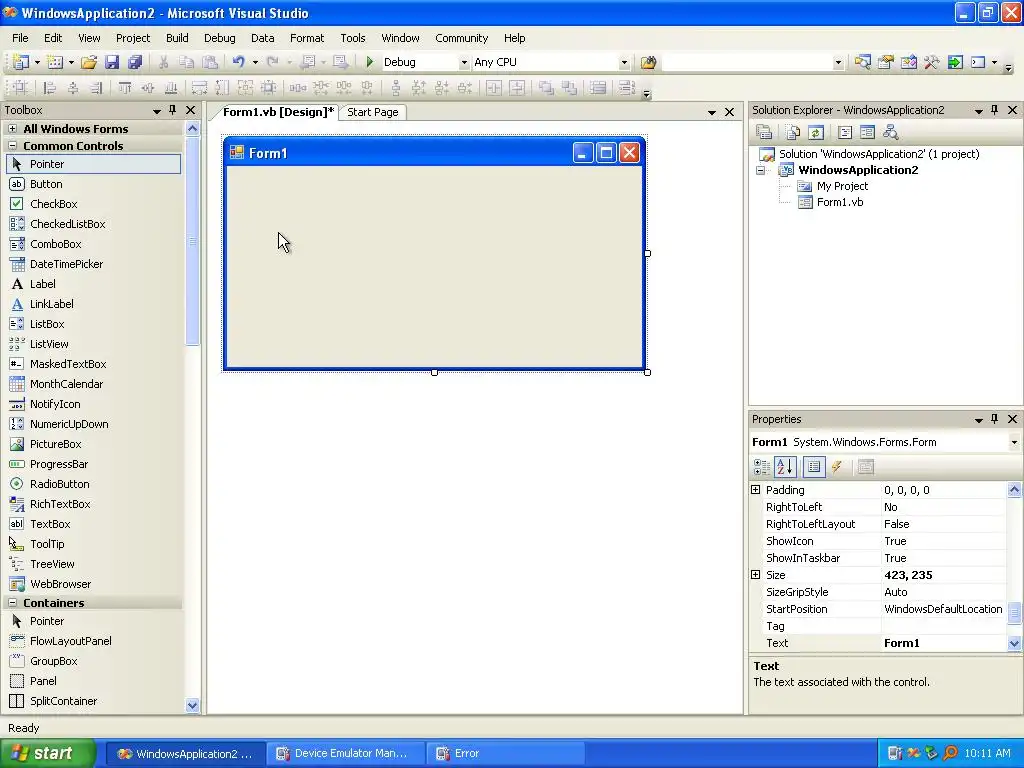Click the Save All icon
This screenshot has height=768, width=1024.
click(135, 62)
